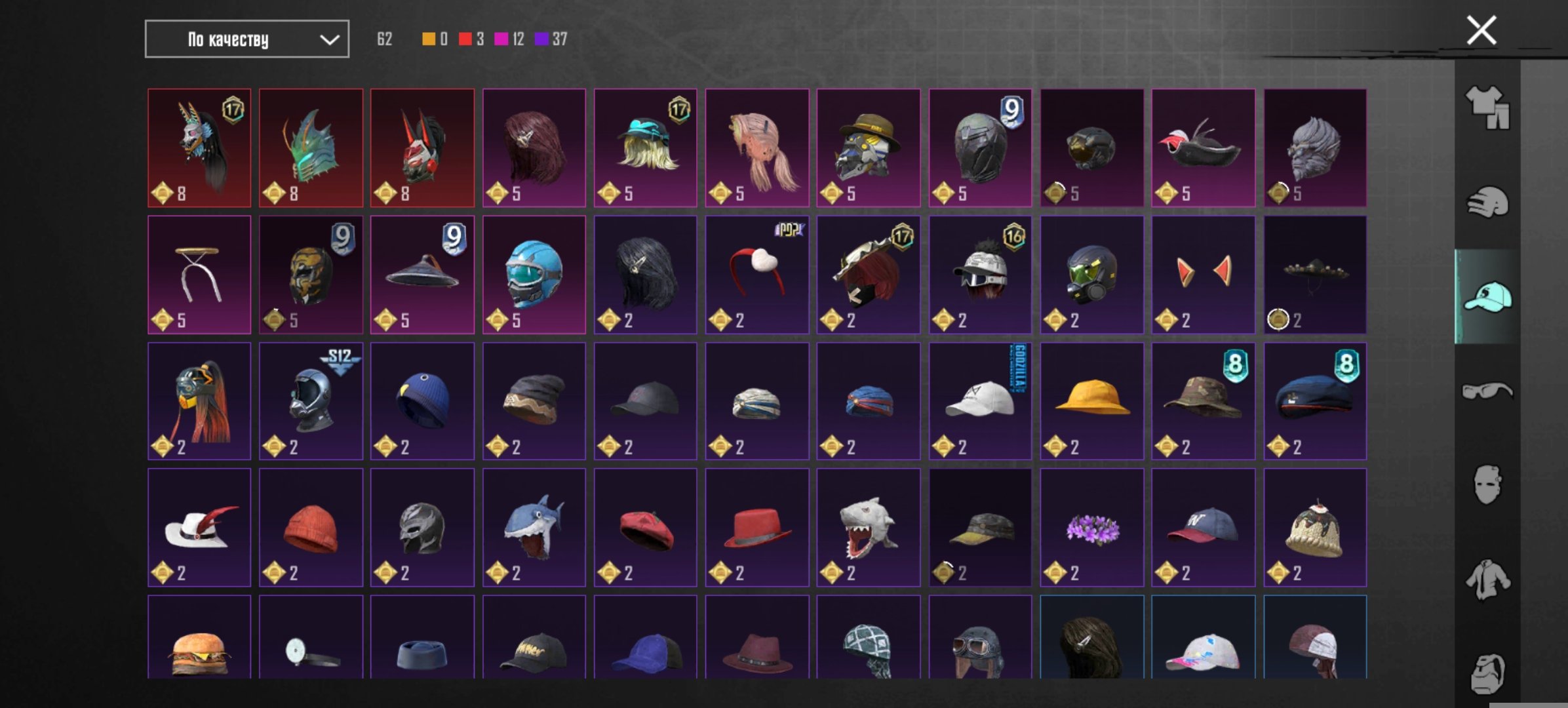
Task: Click the chevron arrow of the sort dropdown
Action: (x=329, y=40)
